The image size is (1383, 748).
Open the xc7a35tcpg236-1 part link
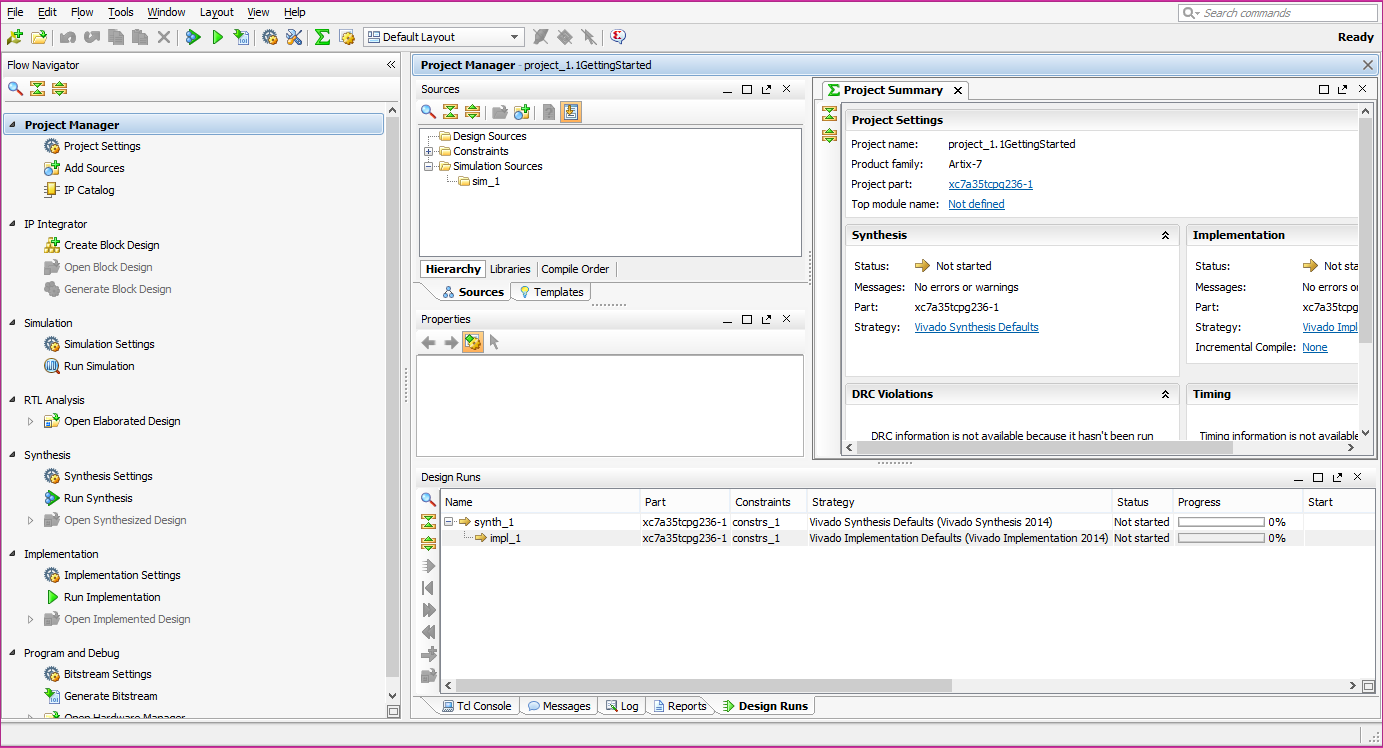[x=989, y=183]
